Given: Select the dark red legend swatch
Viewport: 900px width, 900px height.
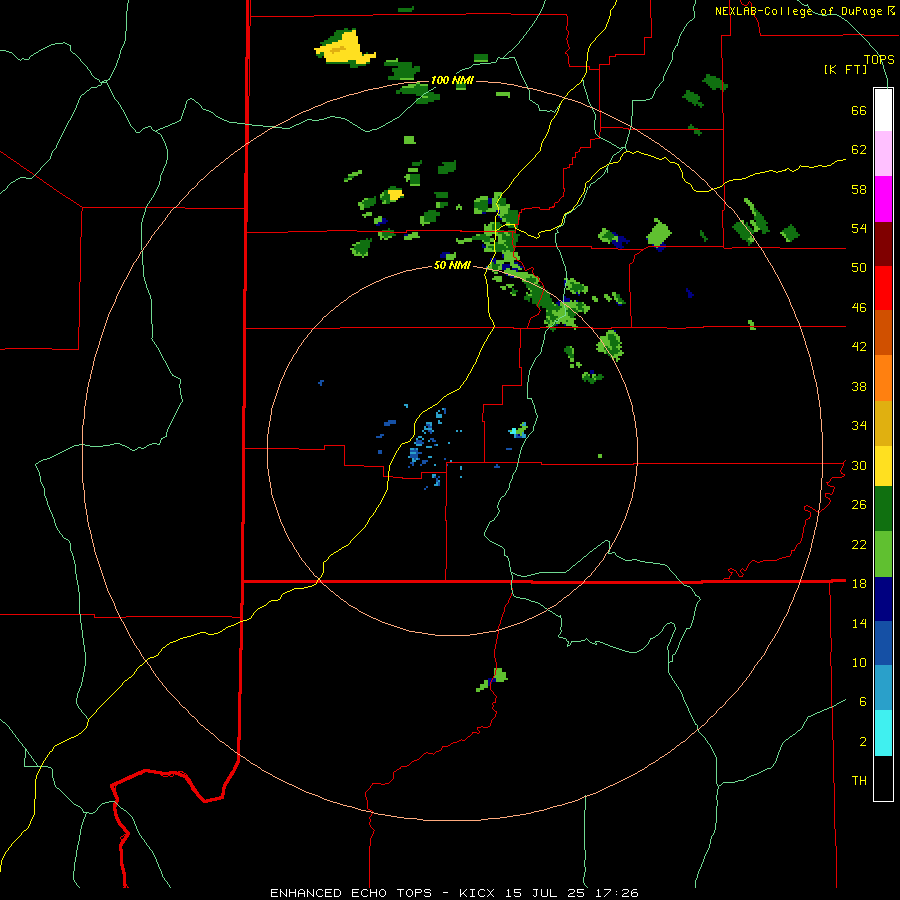Looking at the screenshot, I should 883,244.
